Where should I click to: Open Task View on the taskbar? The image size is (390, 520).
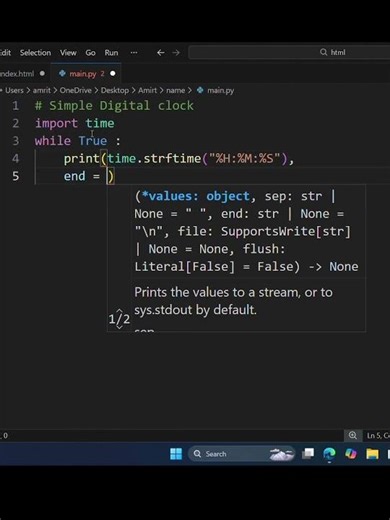pos(308,453)
